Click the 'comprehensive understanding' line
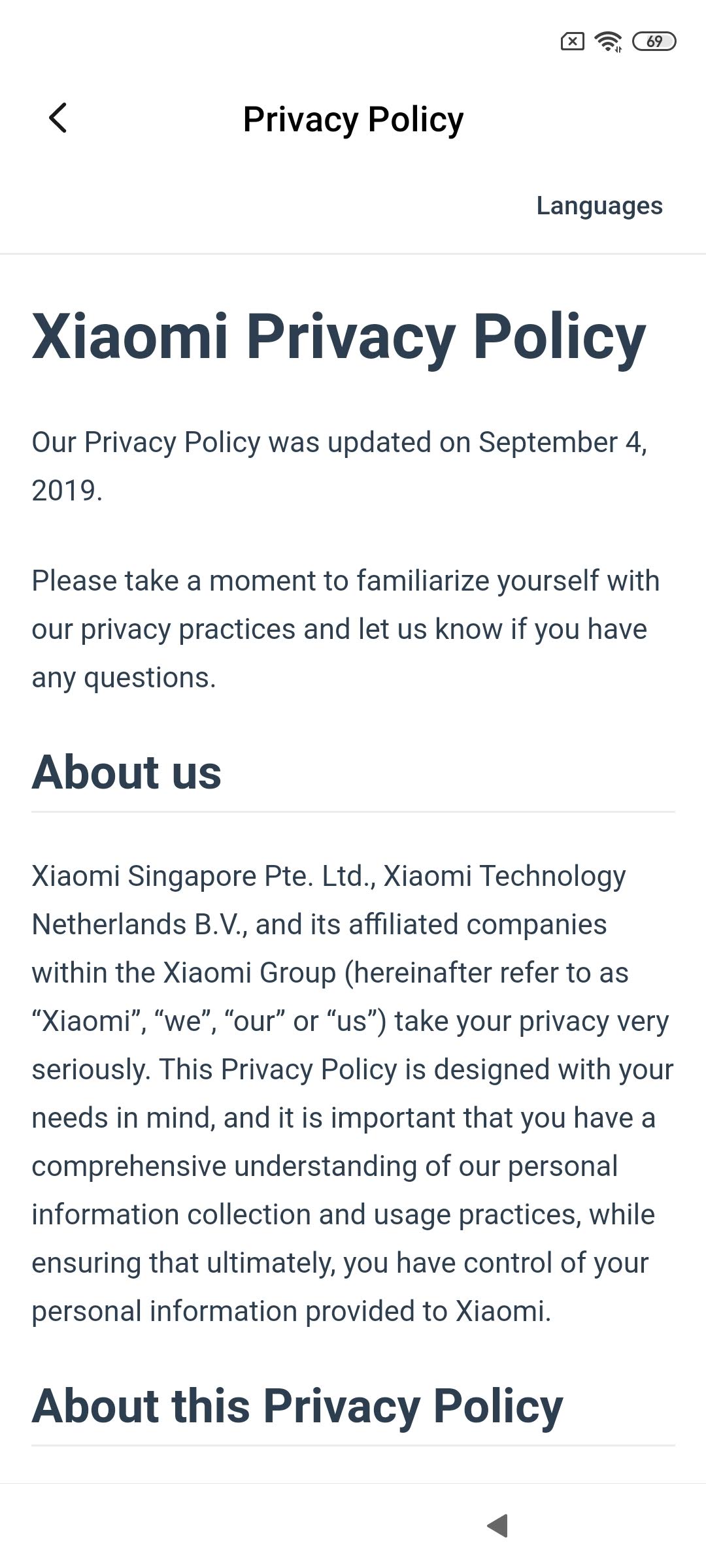Image resolution: width=706 pixels, height=1568 pixels. tap(324, 1166)
